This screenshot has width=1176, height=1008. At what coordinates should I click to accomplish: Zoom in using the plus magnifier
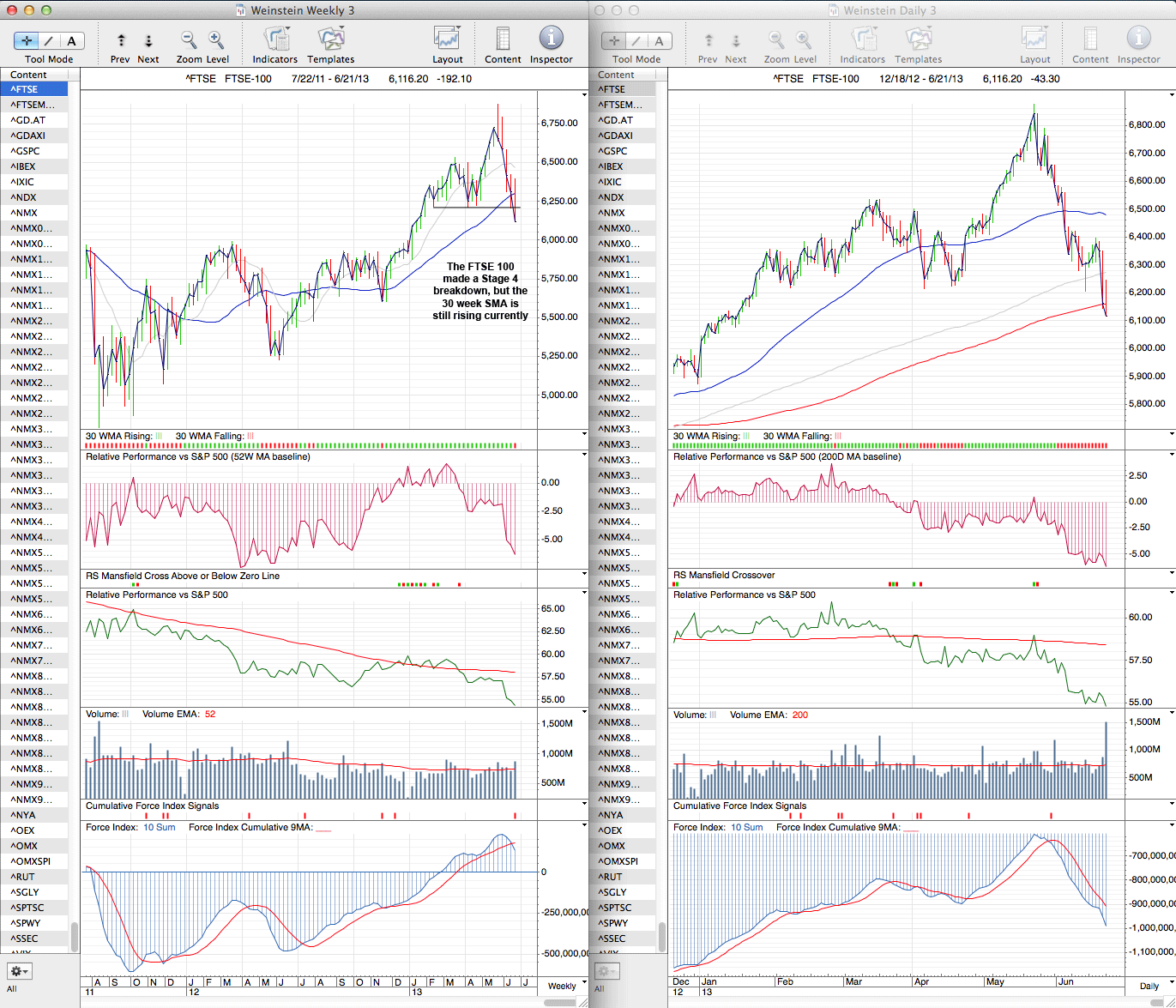tap(216, 40)
